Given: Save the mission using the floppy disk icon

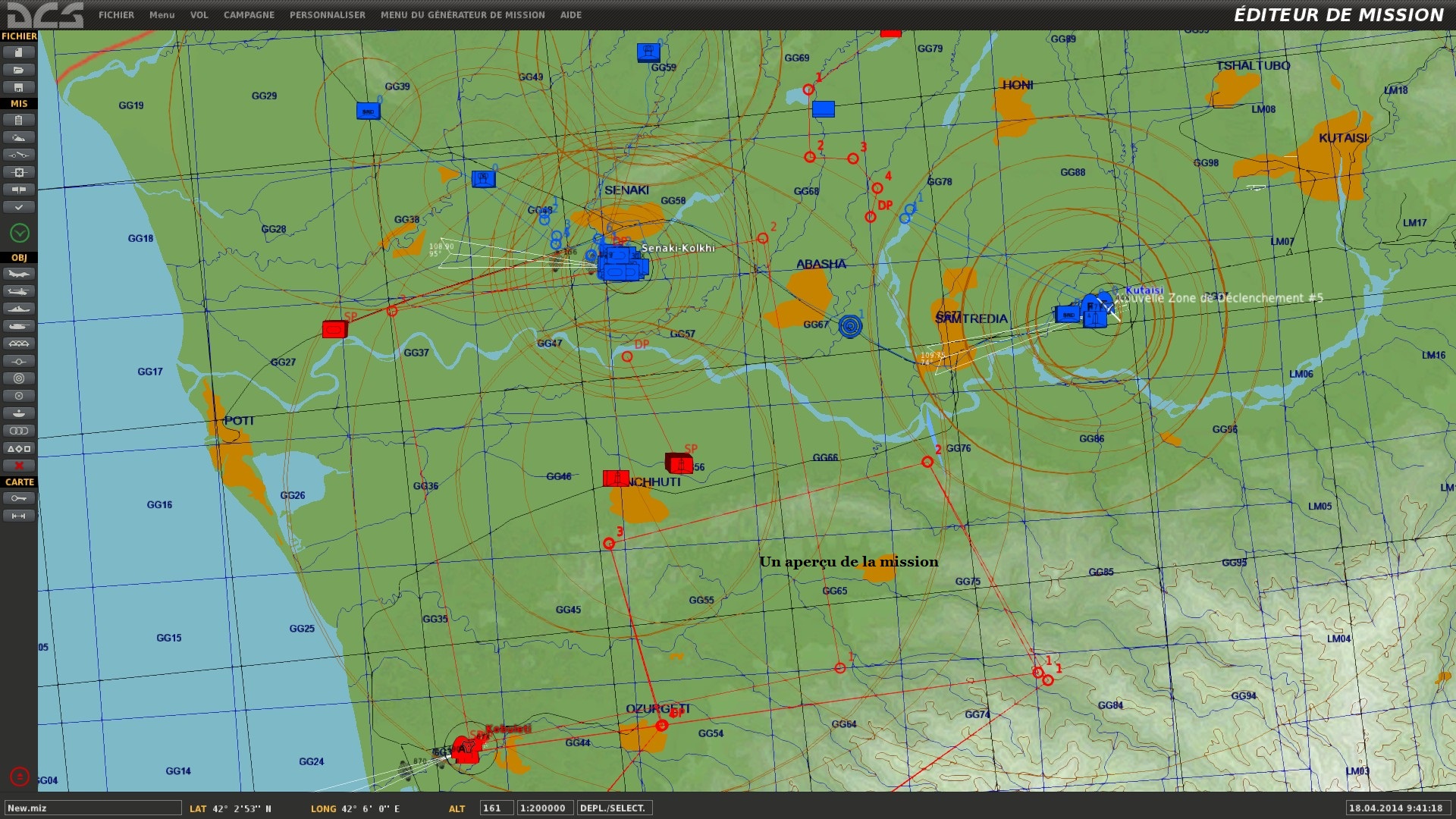Looking at the screenshot, I should (19, 87).
